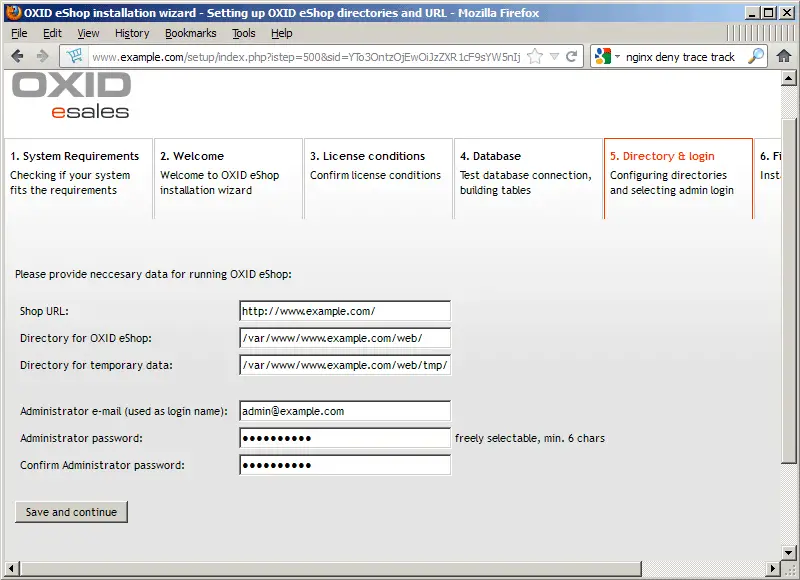Click the horizontal scrollbar thumb
This screenshot has height=580, width=800.
coord(330,568)
